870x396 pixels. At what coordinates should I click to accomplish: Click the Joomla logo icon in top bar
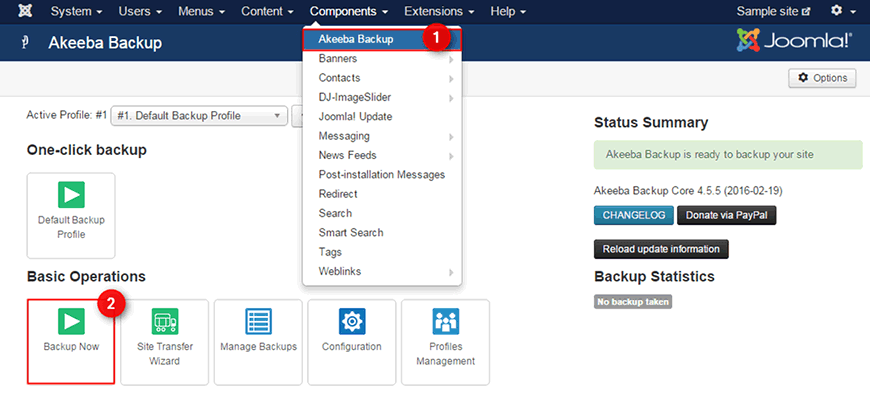25,11
